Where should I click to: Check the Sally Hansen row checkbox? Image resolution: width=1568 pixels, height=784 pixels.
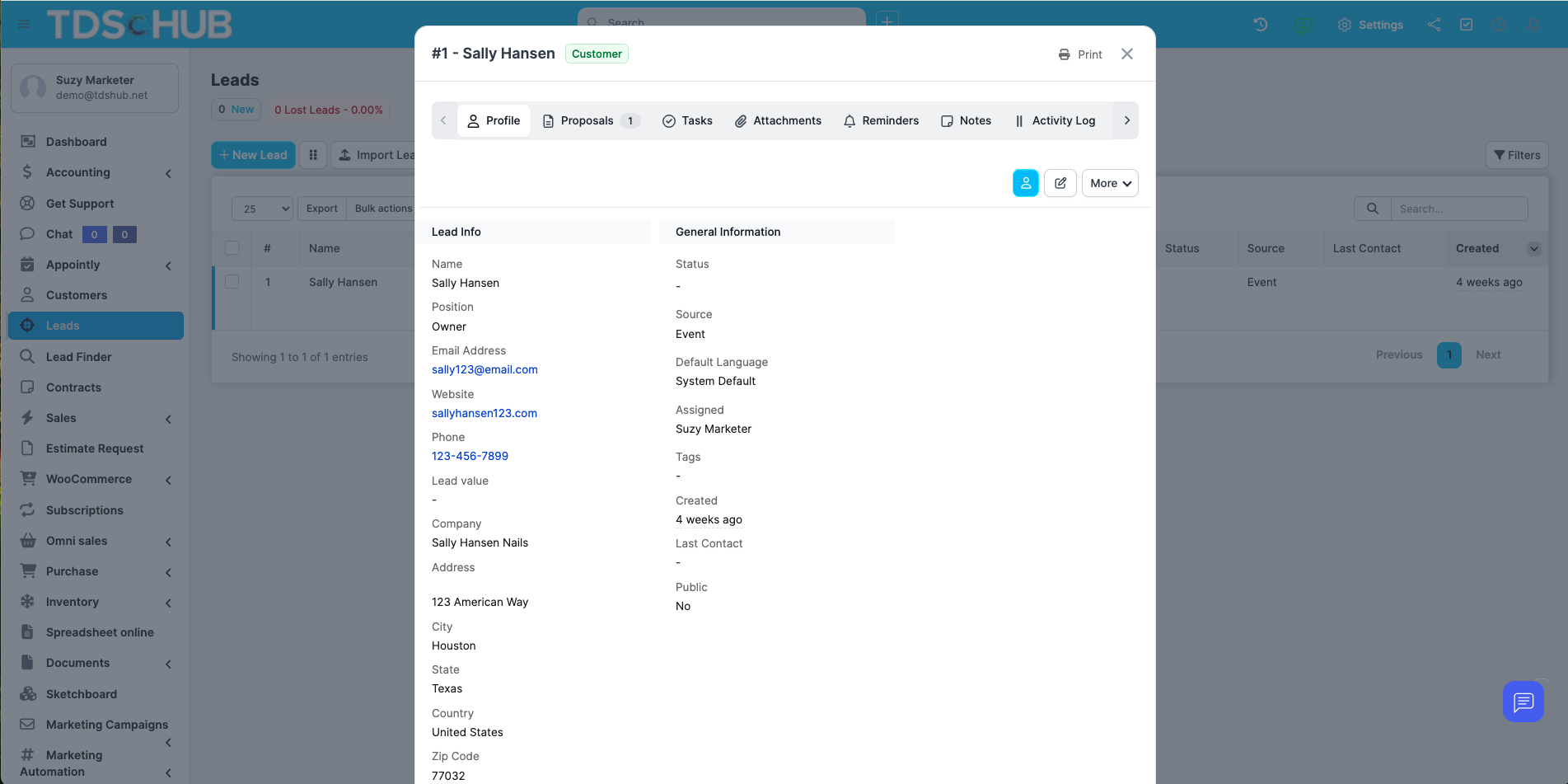coord(232,282)
